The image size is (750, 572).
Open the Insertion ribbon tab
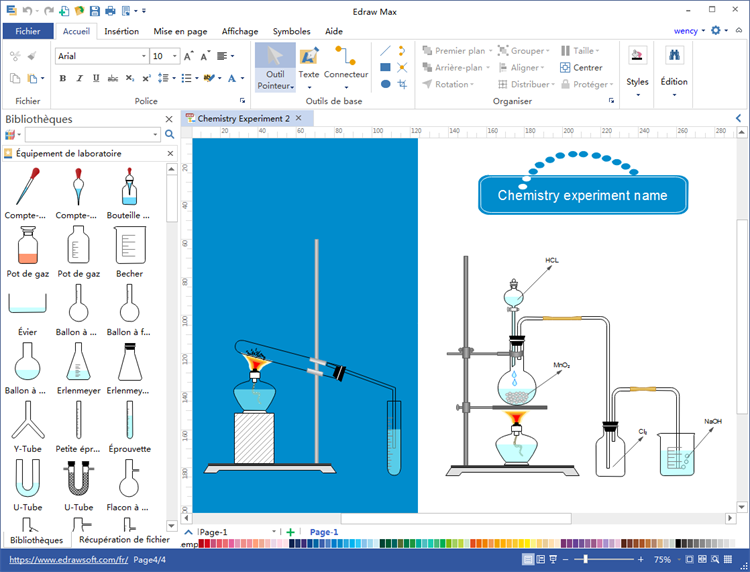pos(121,31)
